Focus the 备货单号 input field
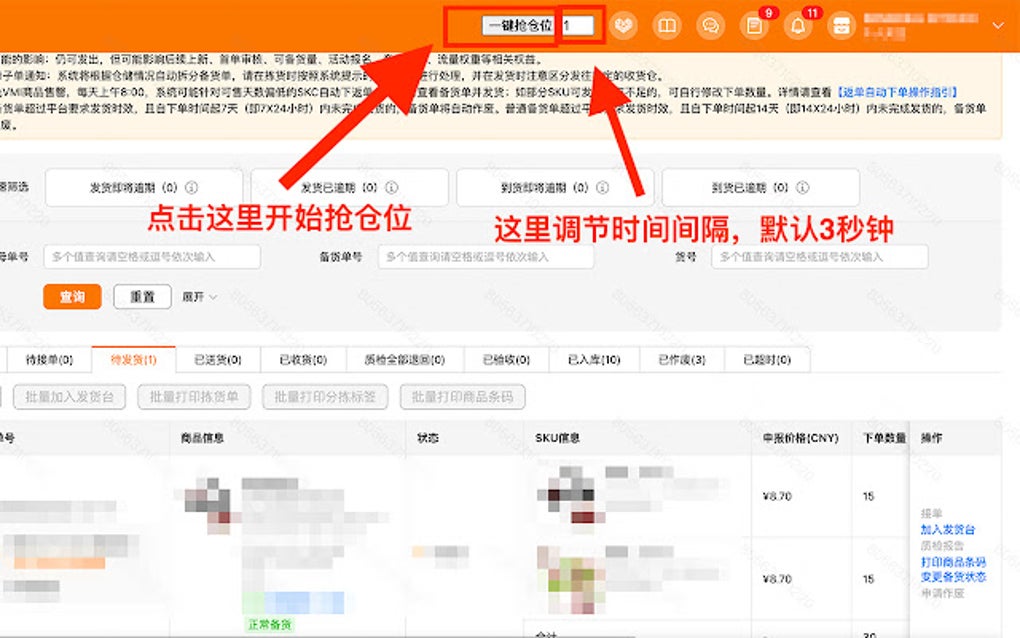This screenshot has height=638, width=1020. (486, 257)
